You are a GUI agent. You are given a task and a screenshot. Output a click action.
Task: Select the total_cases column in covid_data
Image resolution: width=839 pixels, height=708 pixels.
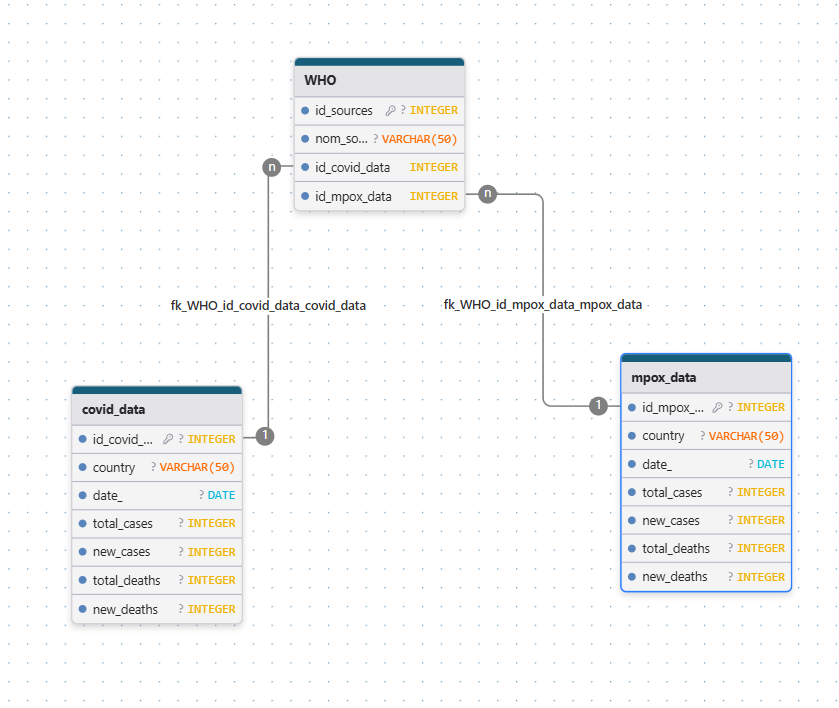[157, 523]
